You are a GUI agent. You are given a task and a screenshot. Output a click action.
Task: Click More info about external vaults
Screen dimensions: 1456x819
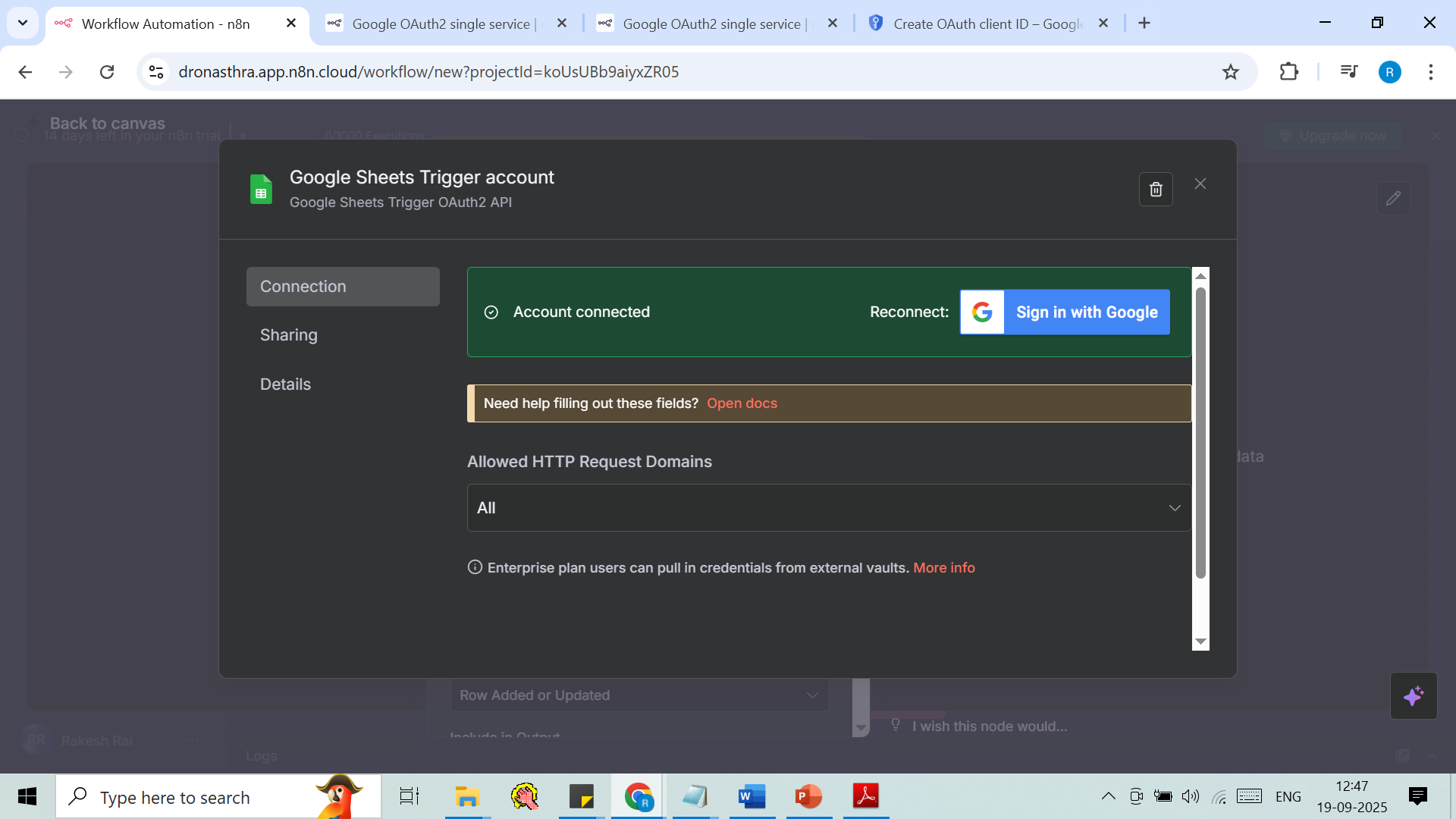pos(943,567)
